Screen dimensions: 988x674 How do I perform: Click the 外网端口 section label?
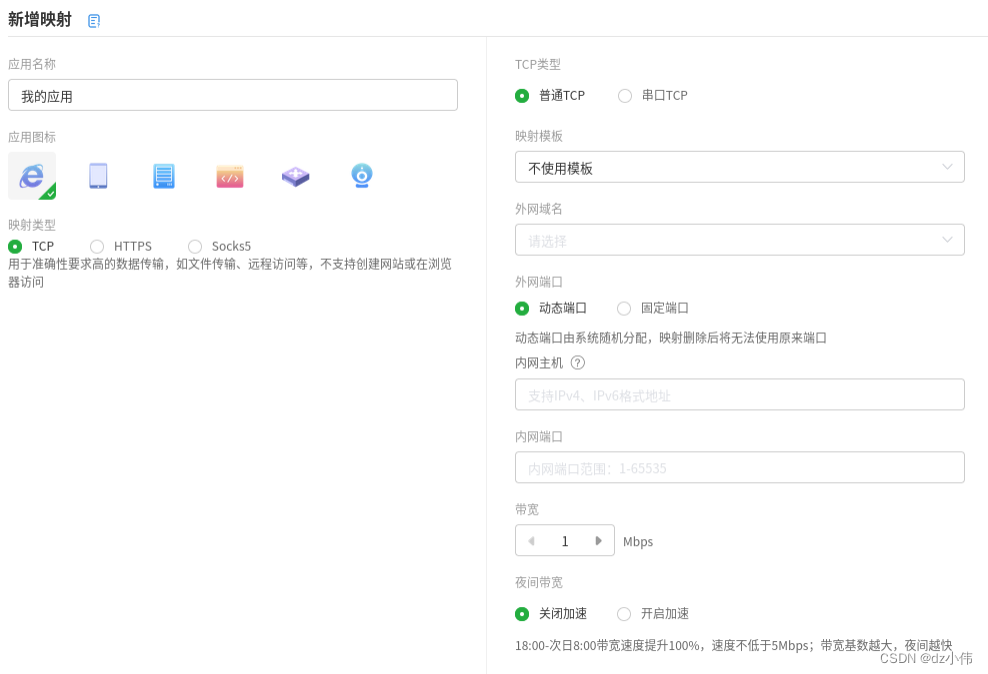coord(539,282)
